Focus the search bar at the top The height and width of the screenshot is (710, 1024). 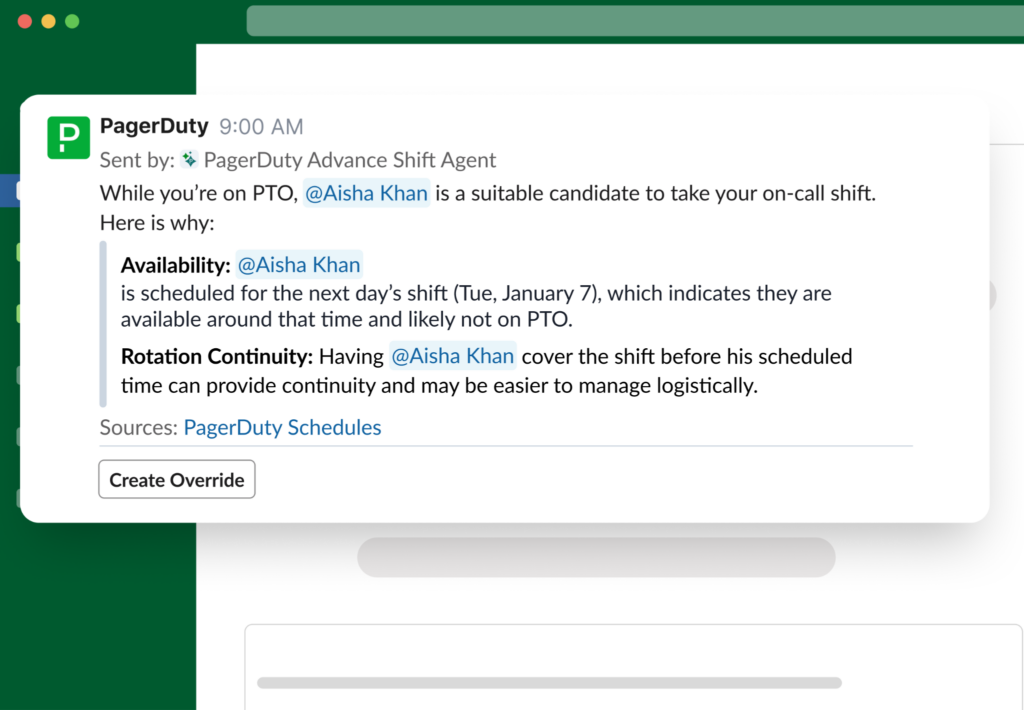pyautogui.click(x=635, y=21)
